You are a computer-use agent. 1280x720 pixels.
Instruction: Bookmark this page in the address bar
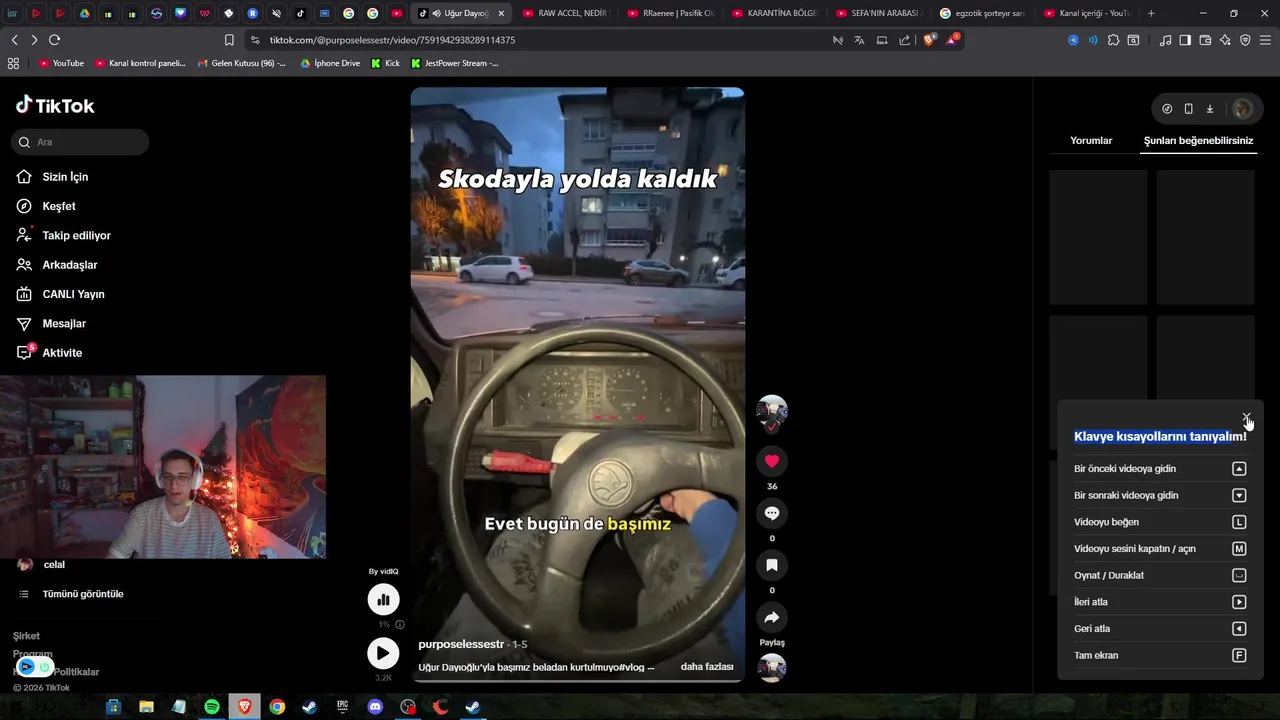tap(229, 40)
